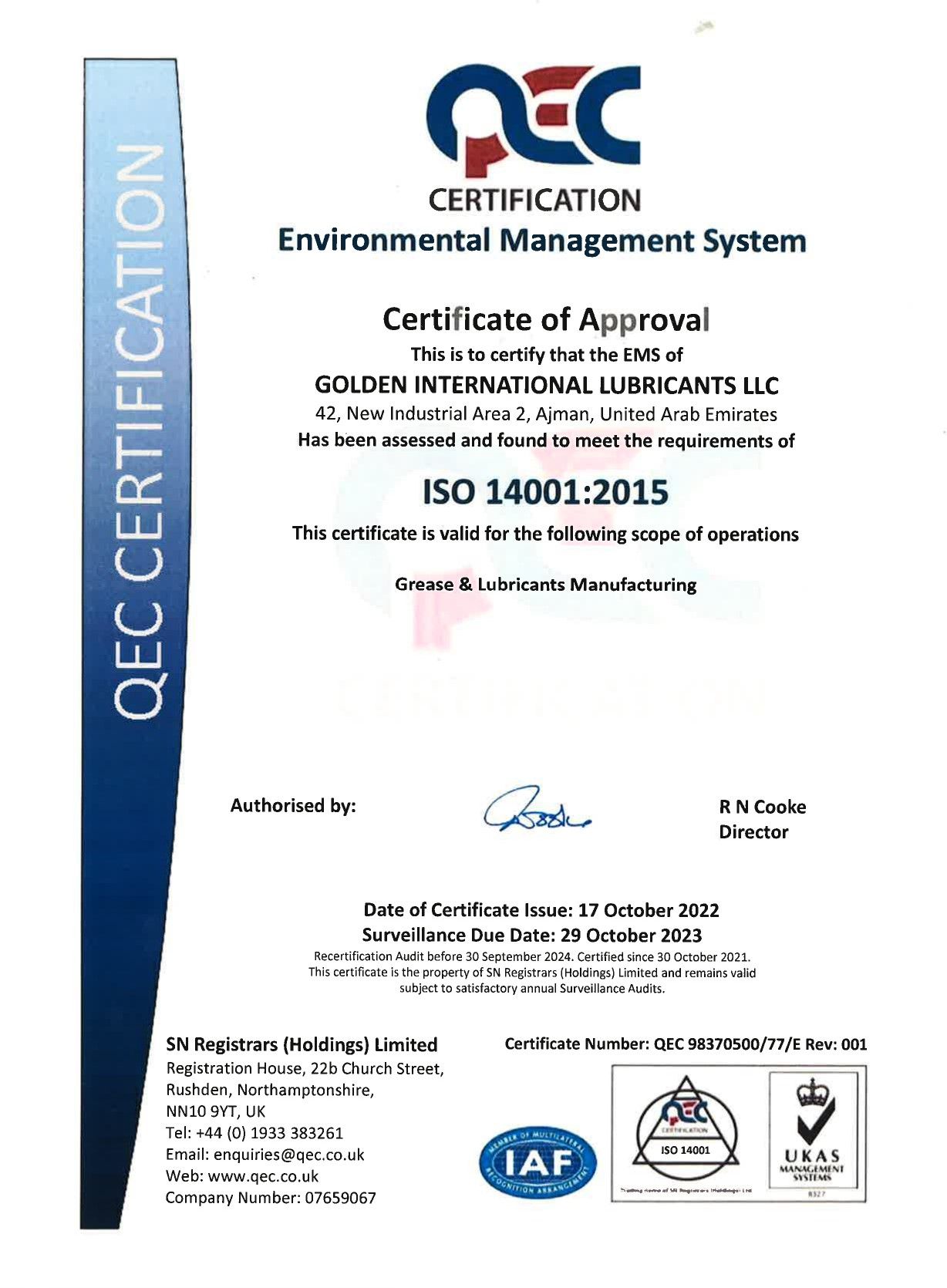This screenshot has width=947, height=1288.
Task: Click the Tel: +44 (0) 1933 383261 line
Action: pyautogui.click(x=254, y=1133)
